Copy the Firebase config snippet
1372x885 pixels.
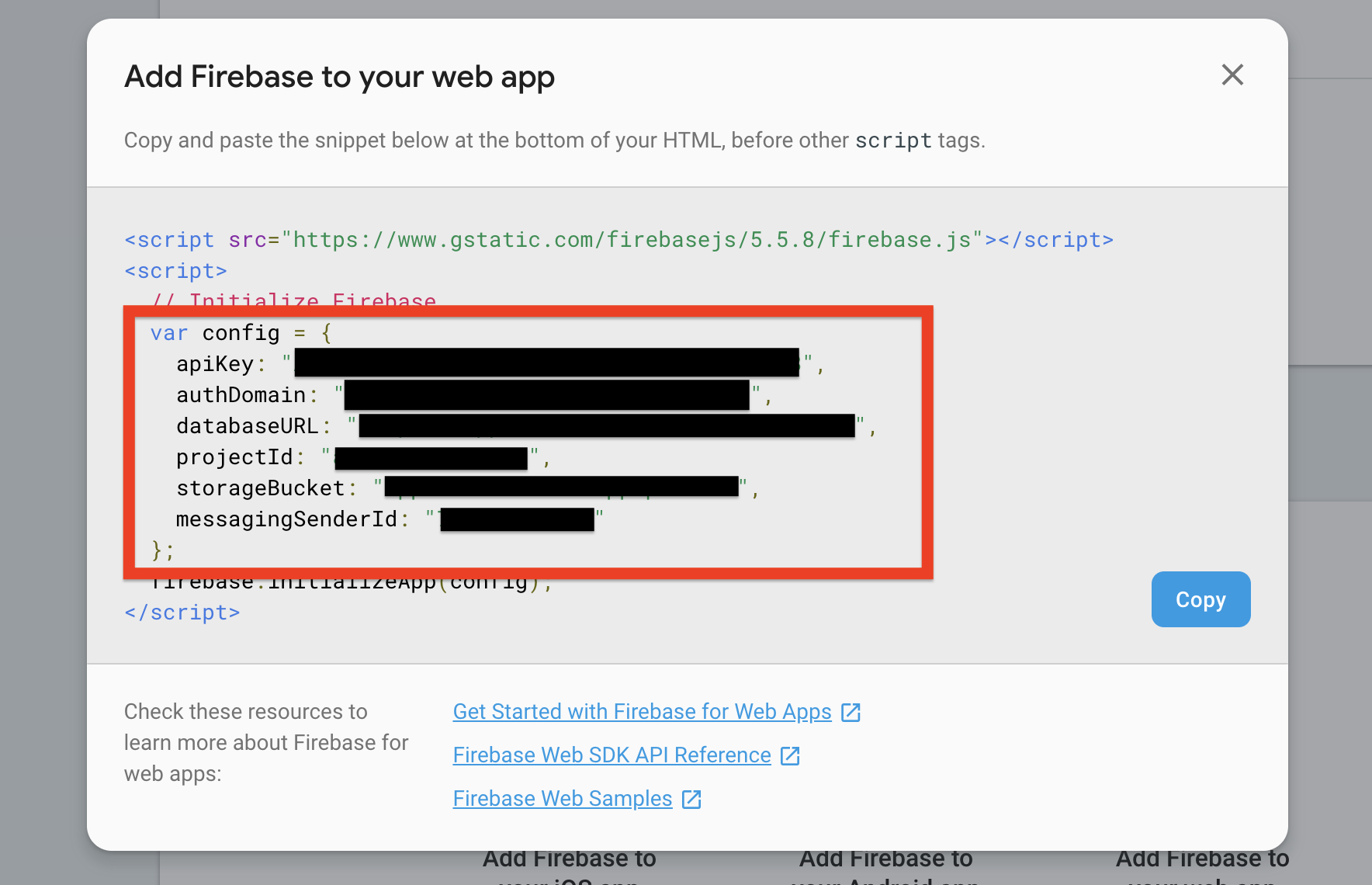point(1200,599)
